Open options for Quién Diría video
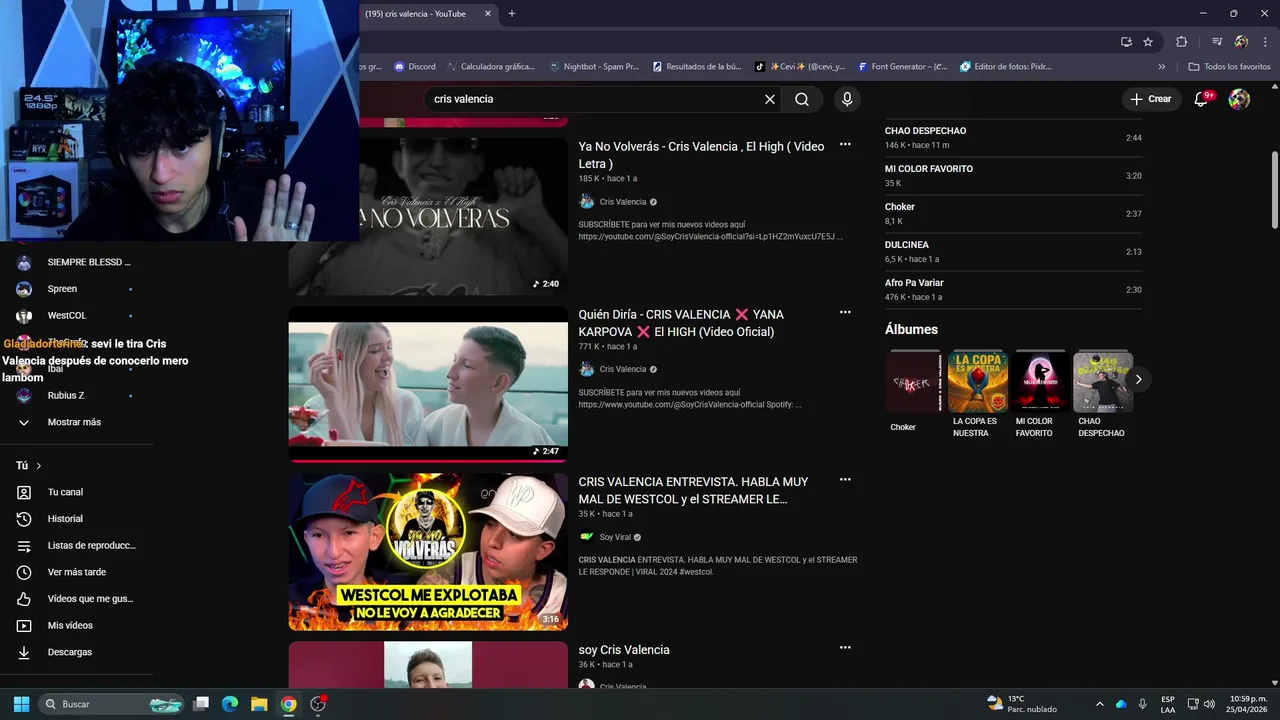Viewport: 1280px width, 720px height. pos(845,312)
